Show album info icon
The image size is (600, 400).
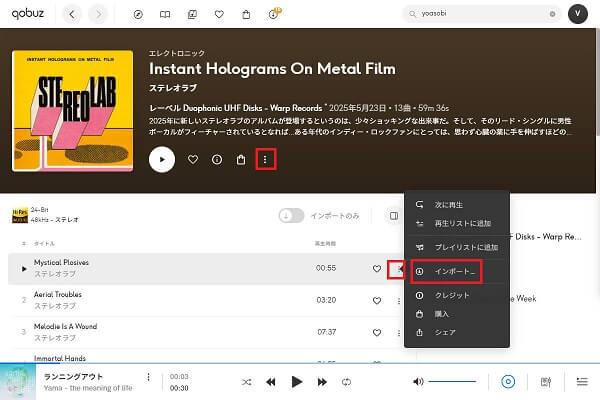click(x=217, y=159)
